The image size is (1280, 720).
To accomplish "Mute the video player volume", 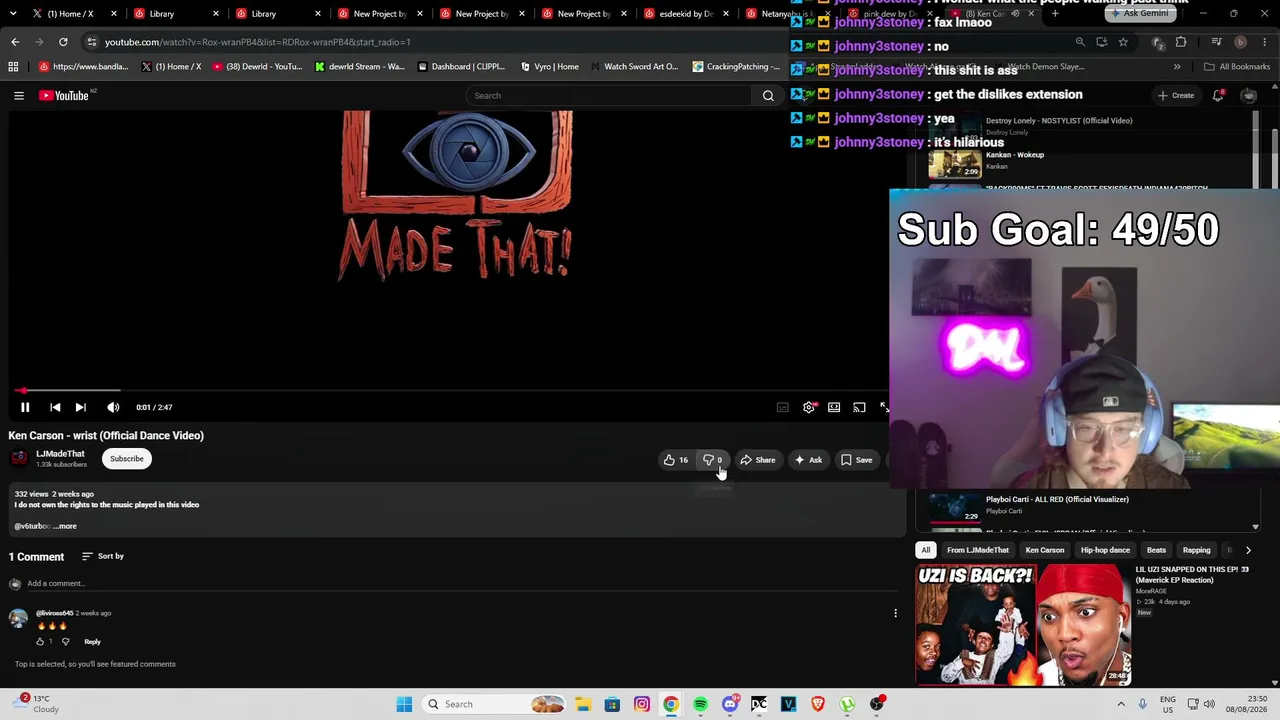I will 113,407.
